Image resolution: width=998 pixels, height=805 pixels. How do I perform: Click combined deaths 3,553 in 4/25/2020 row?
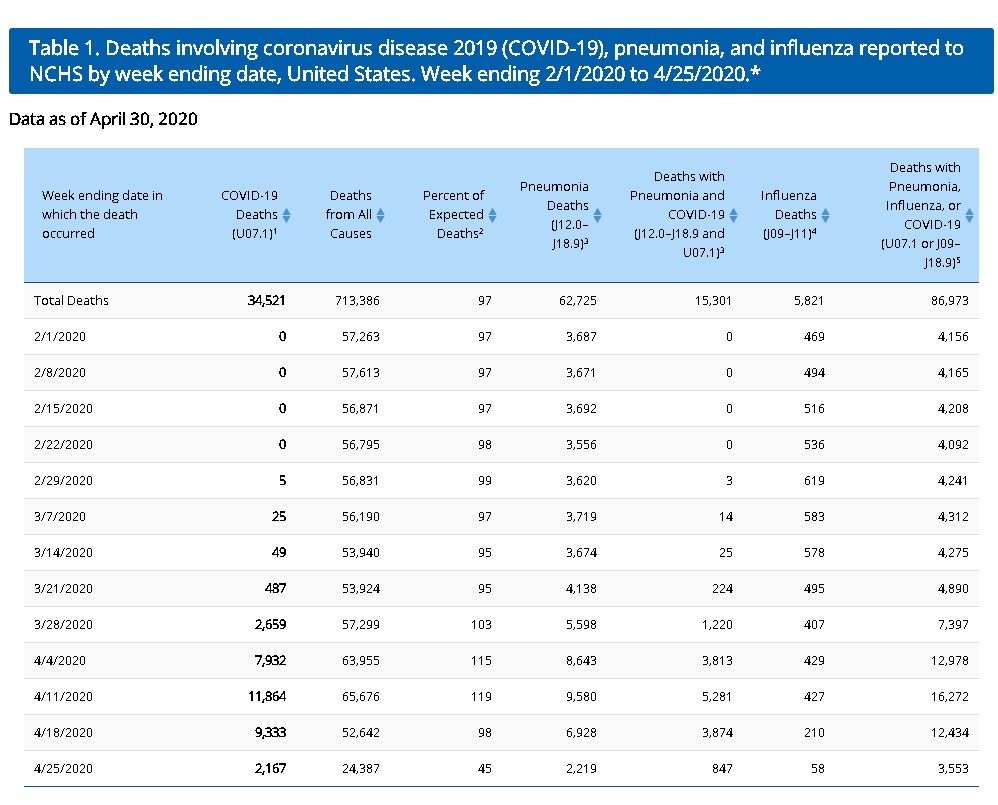pos(953,769)
